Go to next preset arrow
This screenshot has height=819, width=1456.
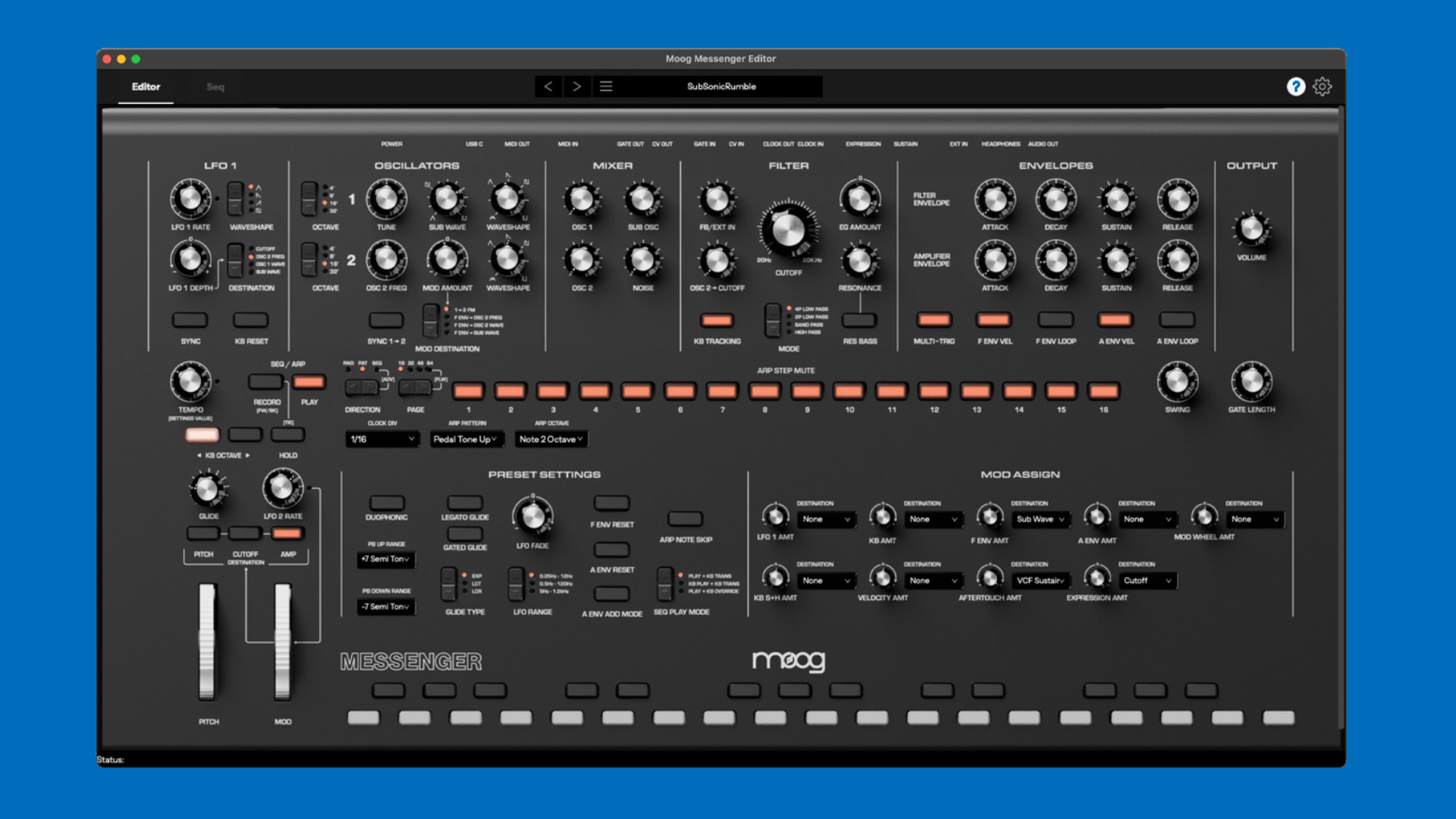pyautogui.click(x=577, y=86)
